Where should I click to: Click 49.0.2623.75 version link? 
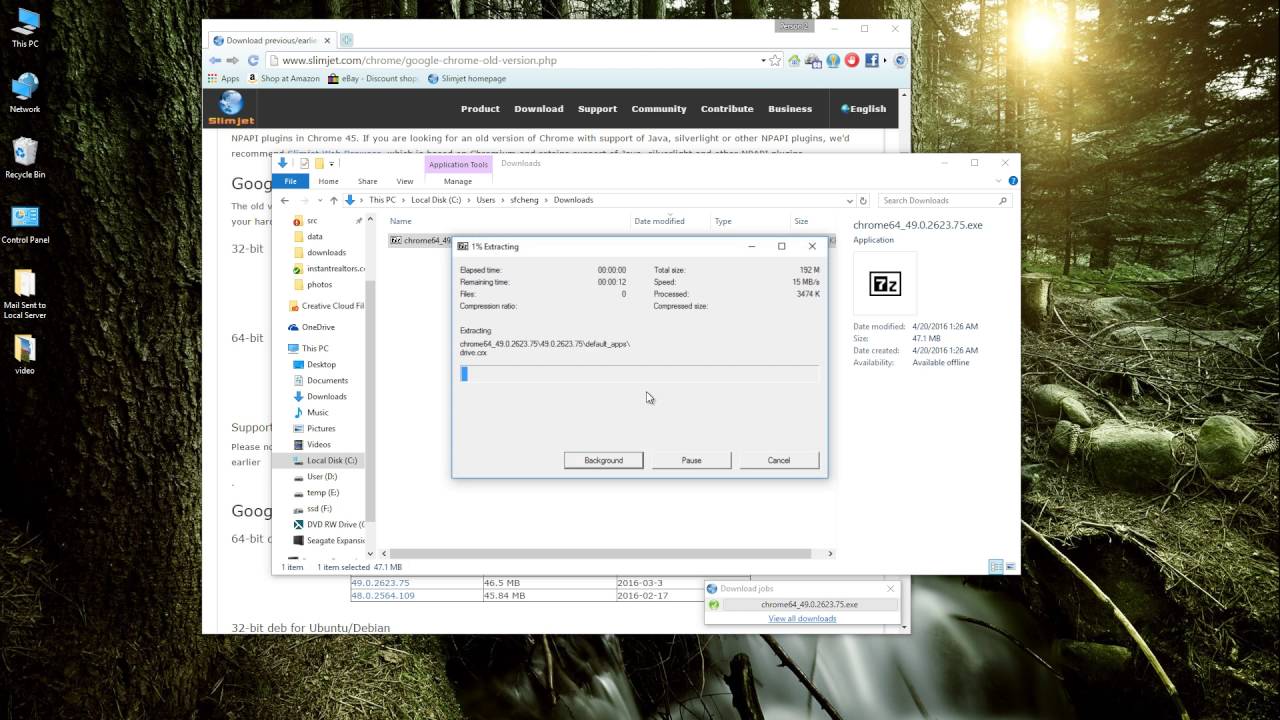pos(380,582)
